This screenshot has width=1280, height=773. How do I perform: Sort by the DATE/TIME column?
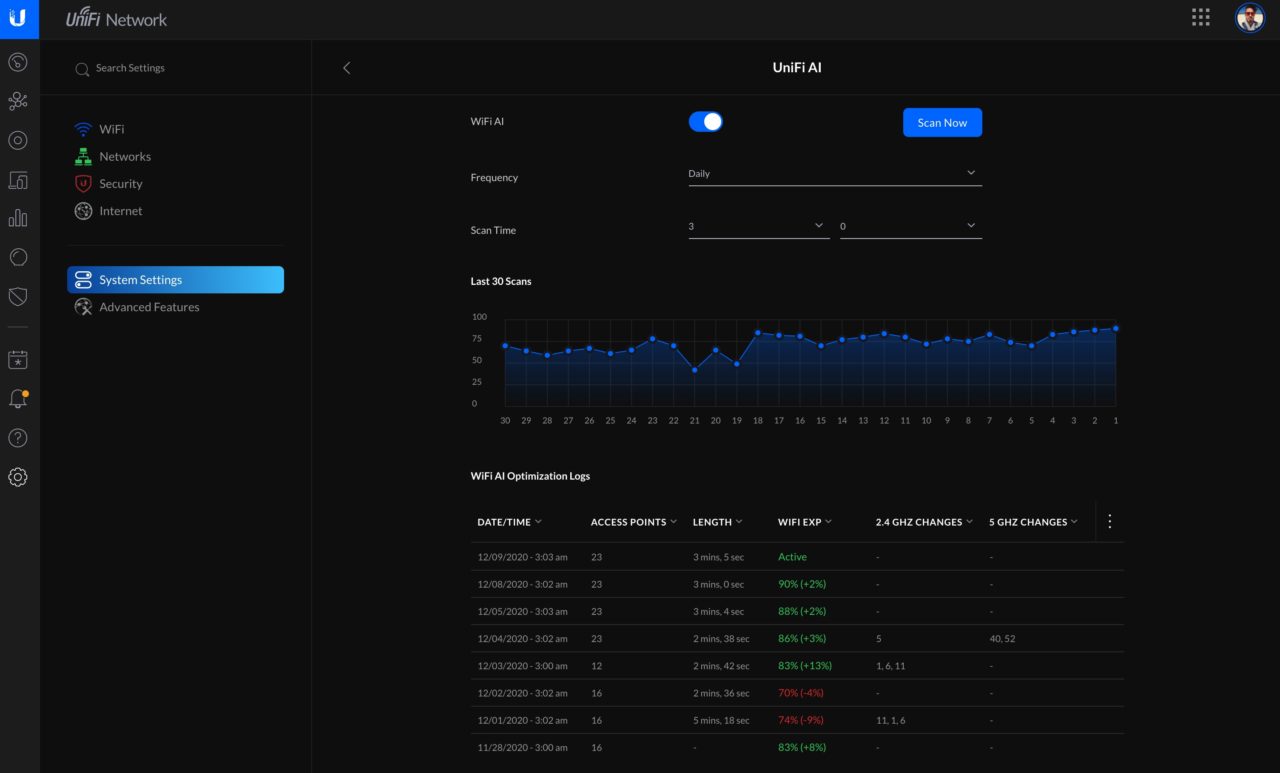click(x=510, y=522)
